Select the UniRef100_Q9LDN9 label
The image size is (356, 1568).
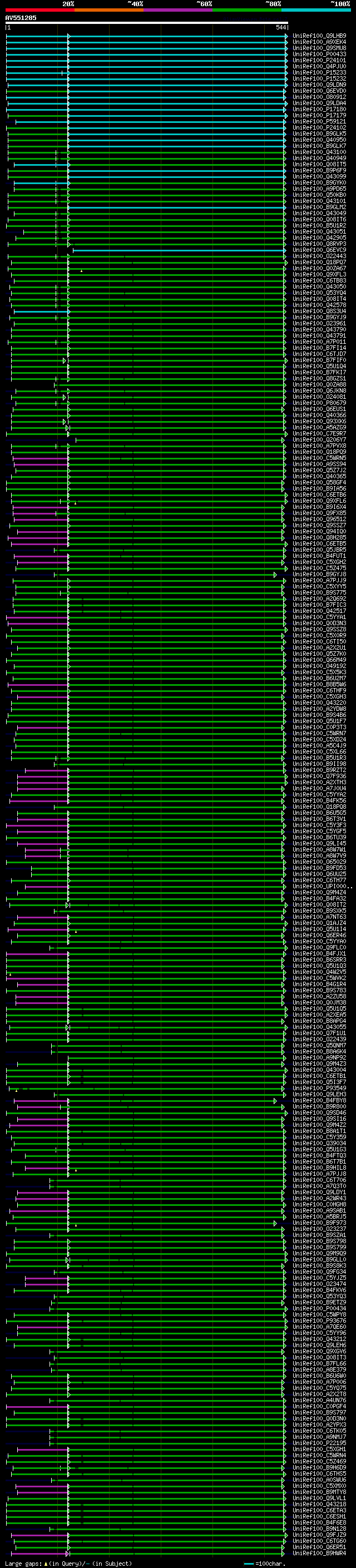[319, 85]
